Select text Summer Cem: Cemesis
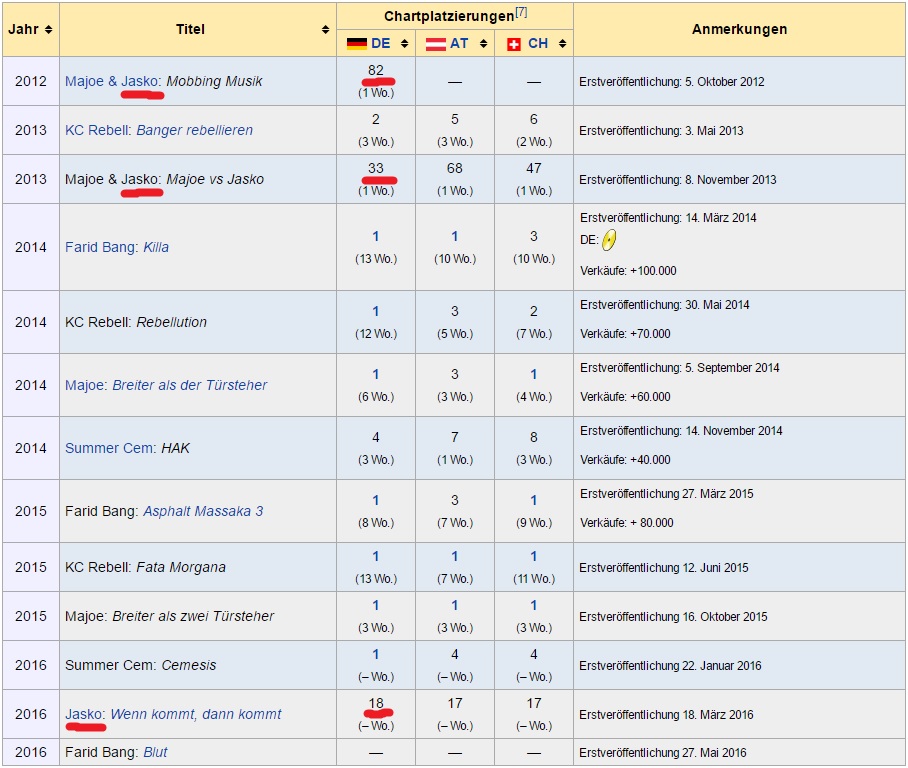Image resolution: width=908 pixels, height=768 pixels. tap(141, 665)
